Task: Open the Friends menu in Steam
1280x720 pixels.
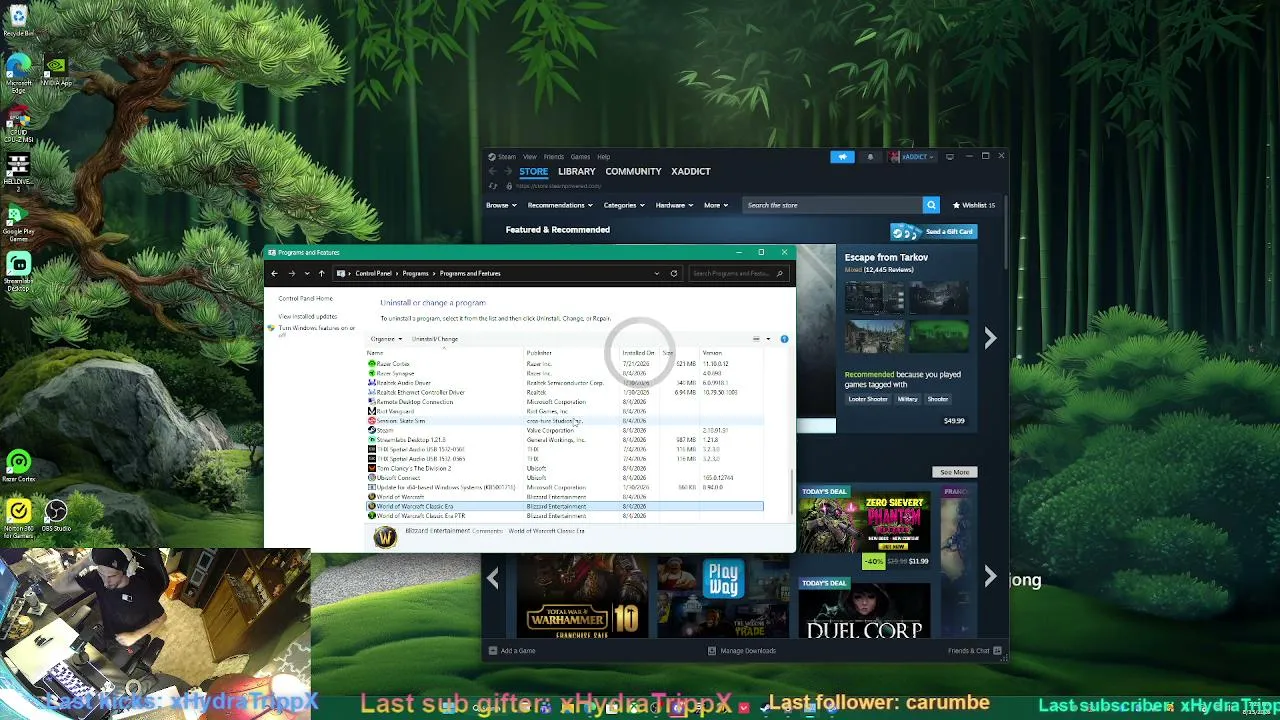Action: click(554, 157)
